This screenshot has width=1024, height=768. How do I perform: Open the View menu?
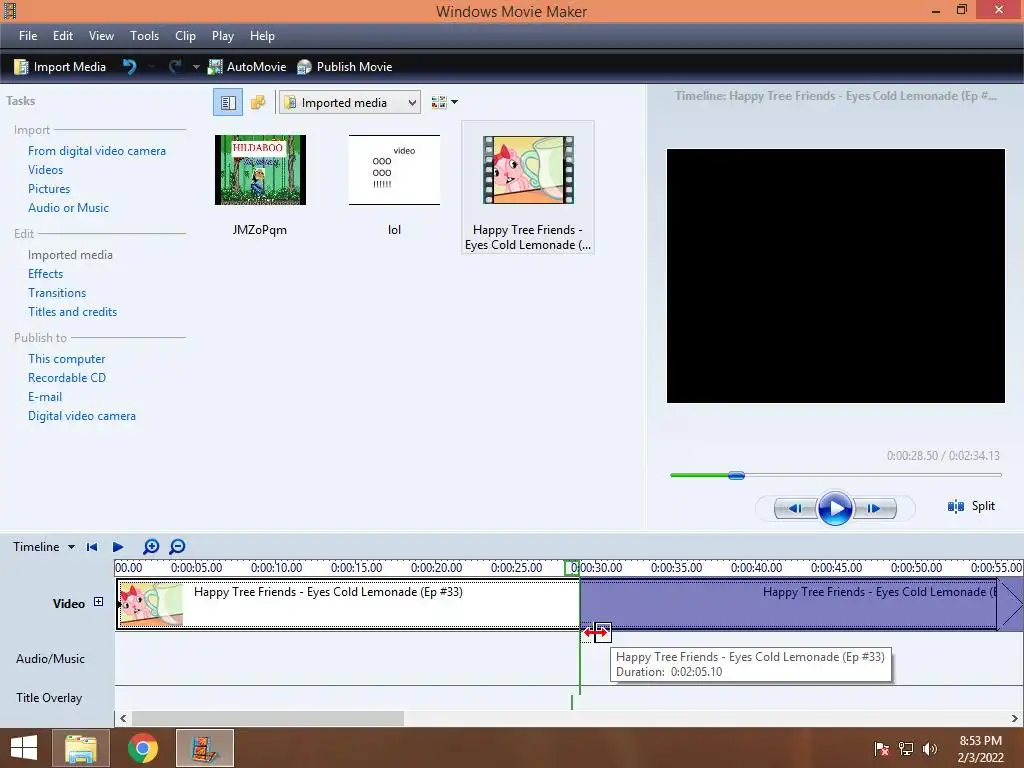(x=101, y=36)
